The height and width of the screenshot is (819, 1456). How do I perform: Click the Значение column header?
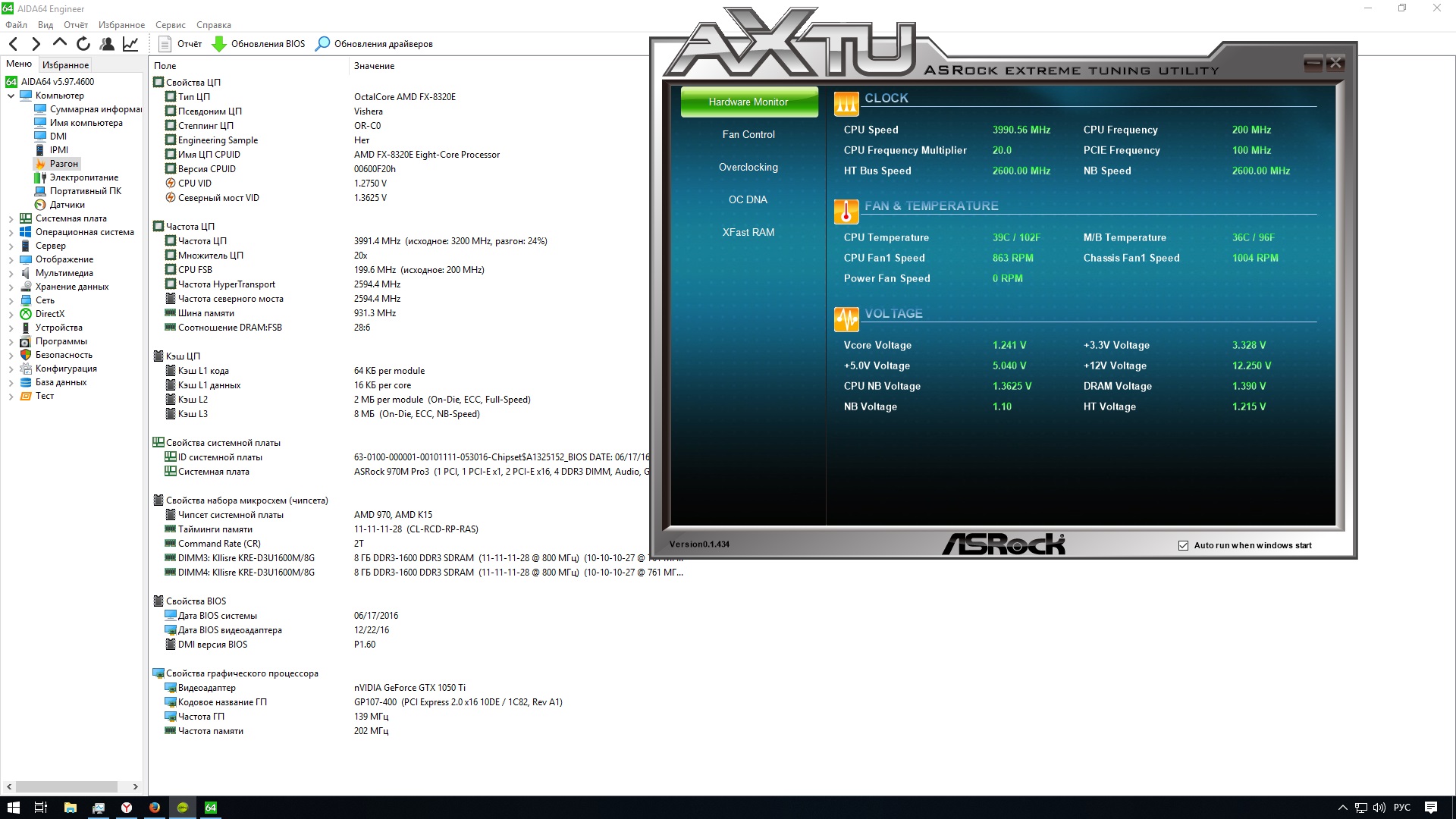500,66
